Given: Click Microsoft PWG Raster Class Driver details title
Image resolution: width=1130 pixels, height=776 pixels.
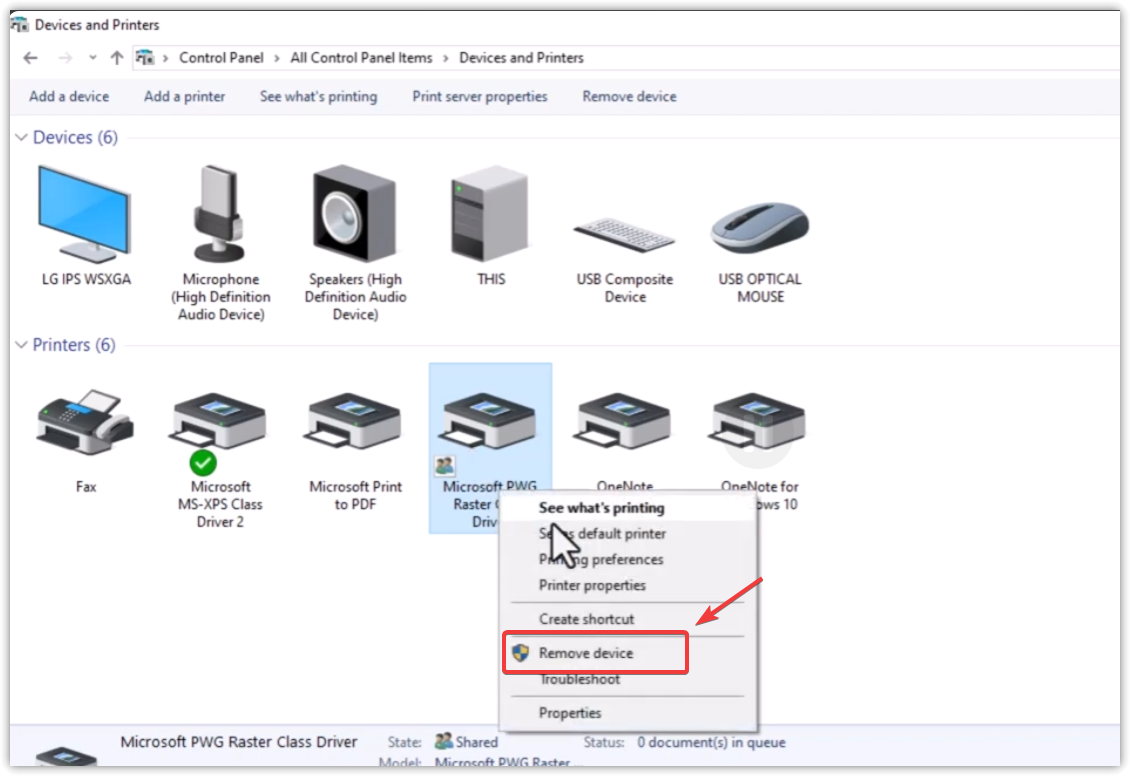Looking at the screenshot, I should [x=239, y=741].
